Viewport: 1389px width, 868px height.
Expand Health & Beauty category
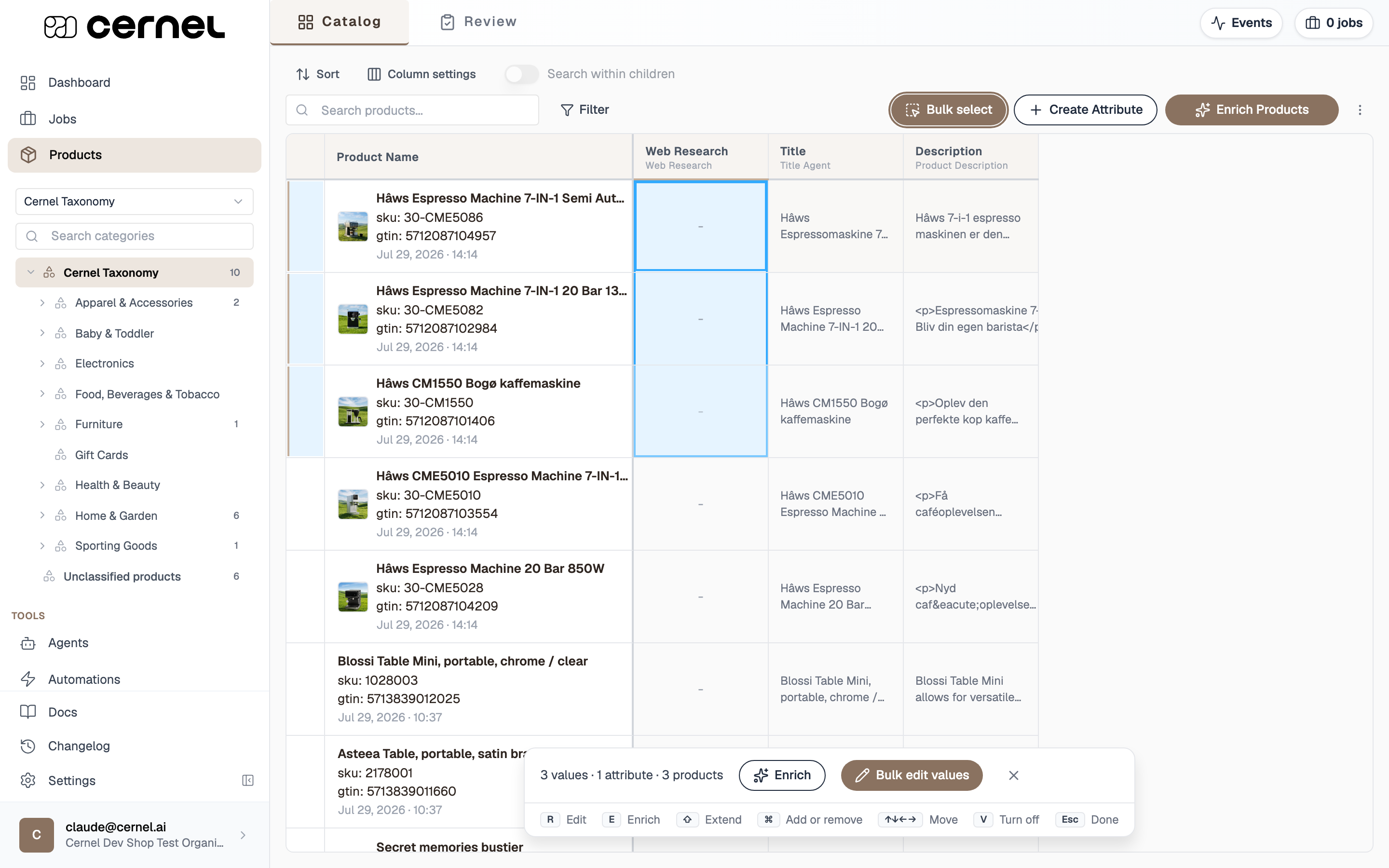tap(42, 485)
